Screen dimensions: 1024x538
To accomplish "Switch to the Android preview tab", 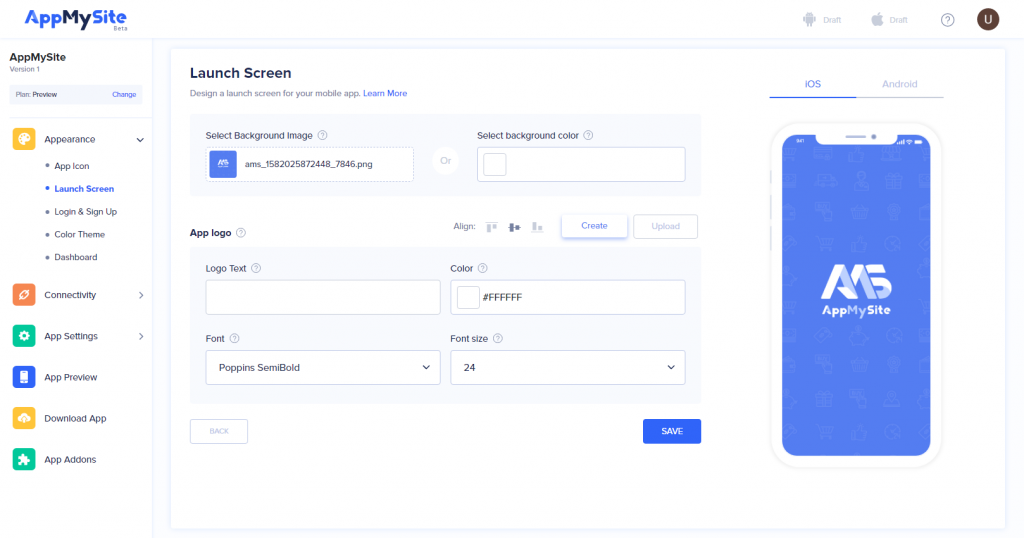I will pos(899,84).
